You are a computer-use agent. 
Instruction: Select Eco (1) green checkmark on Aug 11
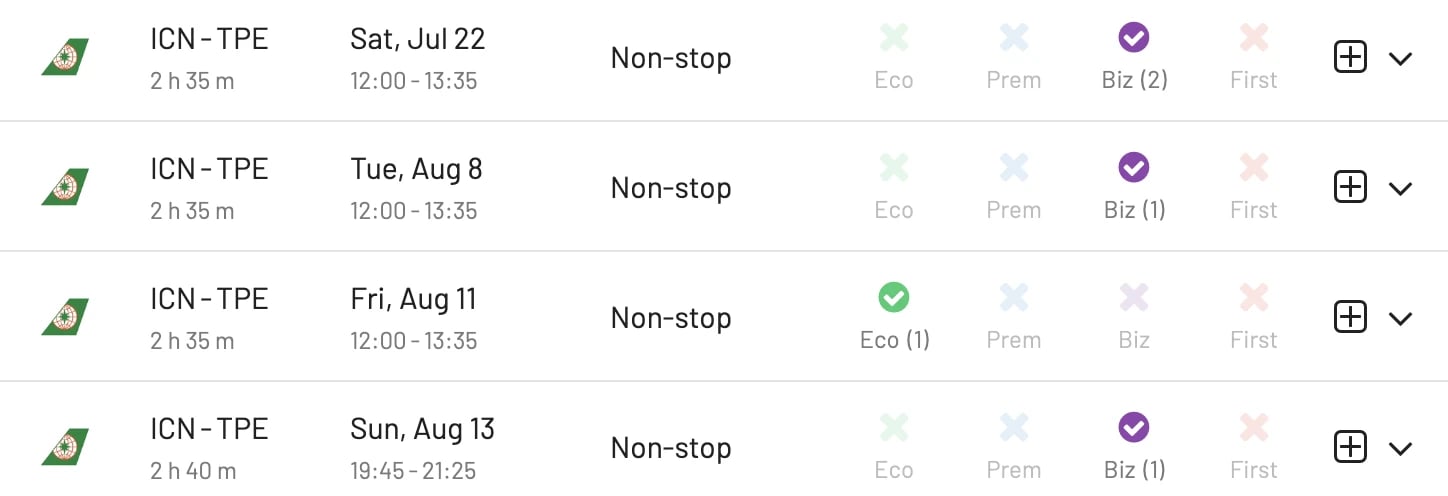[893, 298]
